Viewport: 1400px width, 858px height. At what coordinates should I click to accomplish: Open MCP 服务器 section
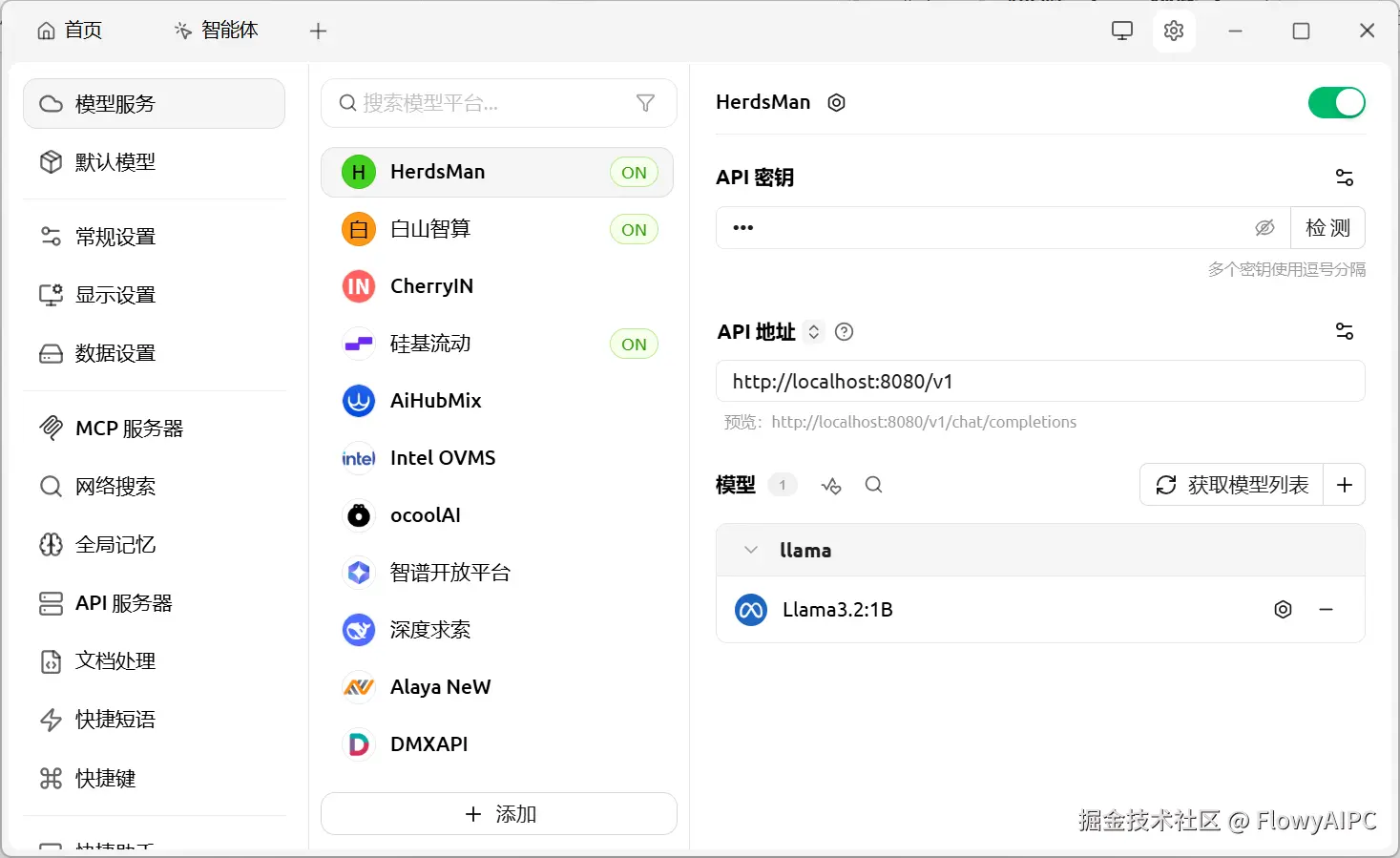(x=154, y=429)
